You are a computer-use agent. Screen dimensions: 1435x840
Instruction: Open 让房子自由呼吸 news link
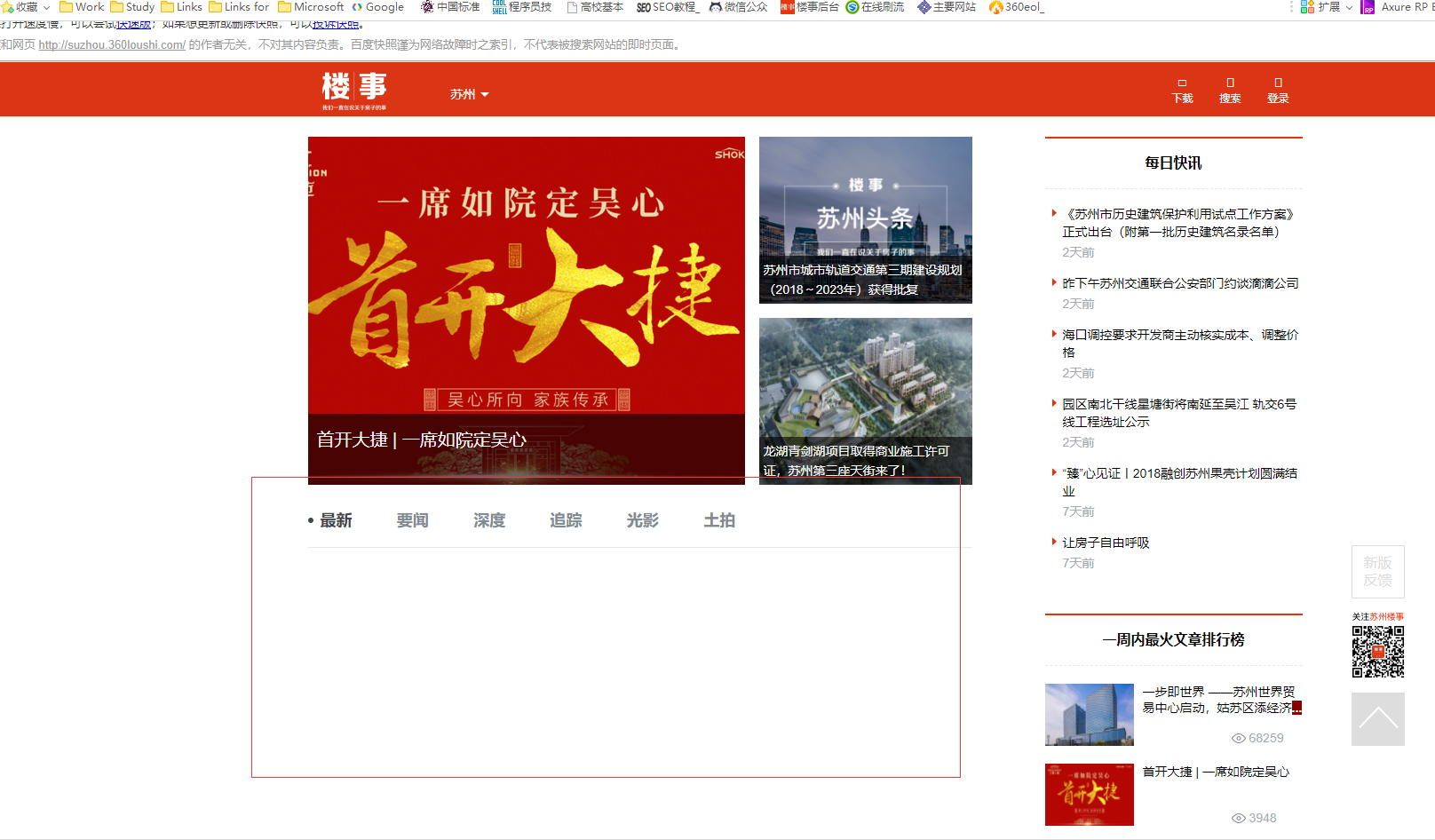(x=1106, y=543)
